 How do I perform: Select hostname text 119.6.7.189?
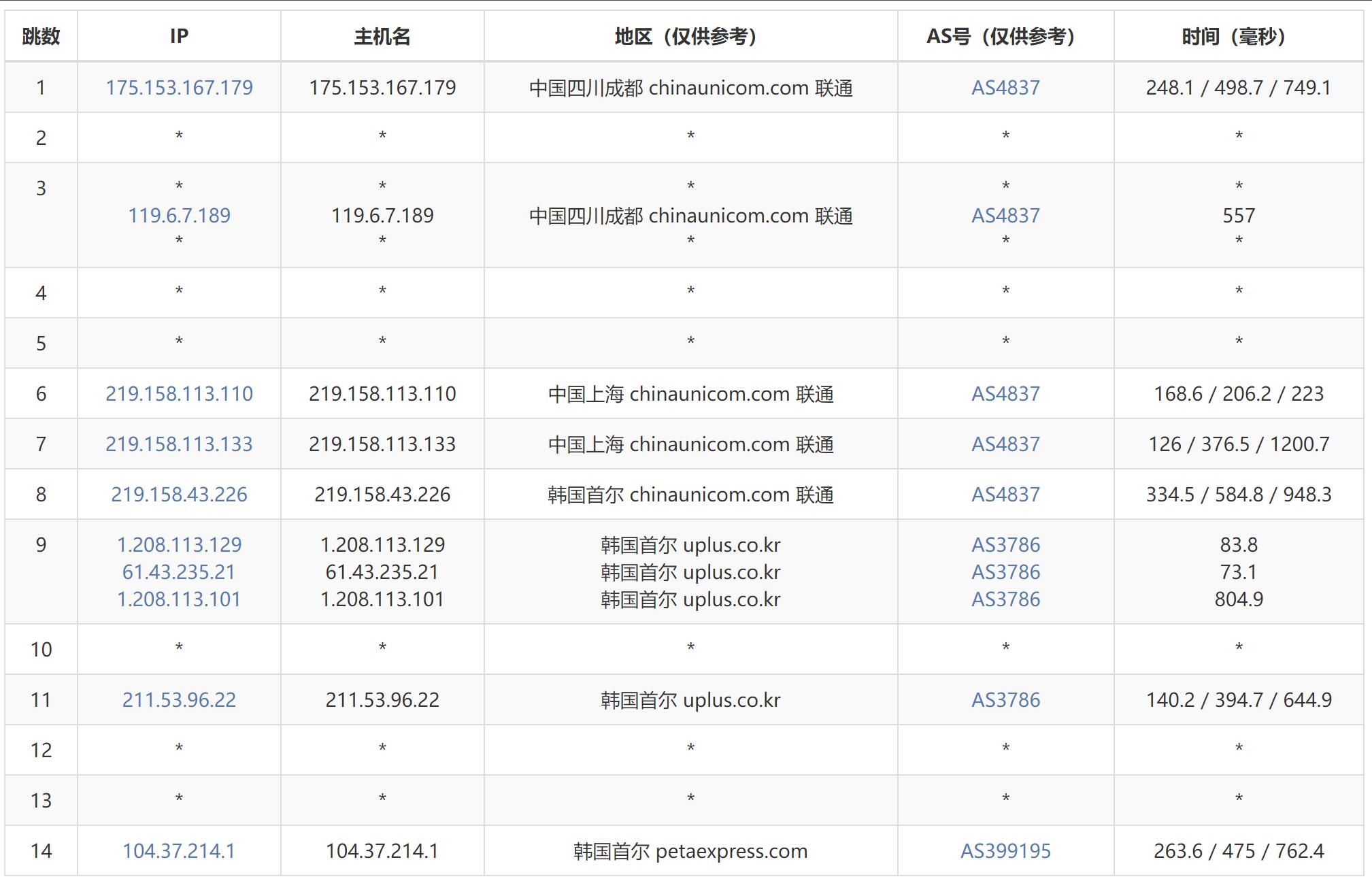tap(382, 216)
